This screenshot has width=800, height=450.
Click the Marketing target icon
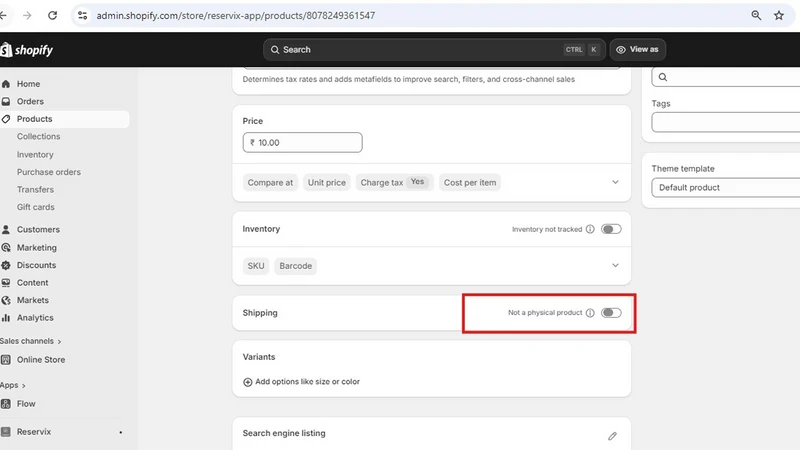click(x=6, y=247)
